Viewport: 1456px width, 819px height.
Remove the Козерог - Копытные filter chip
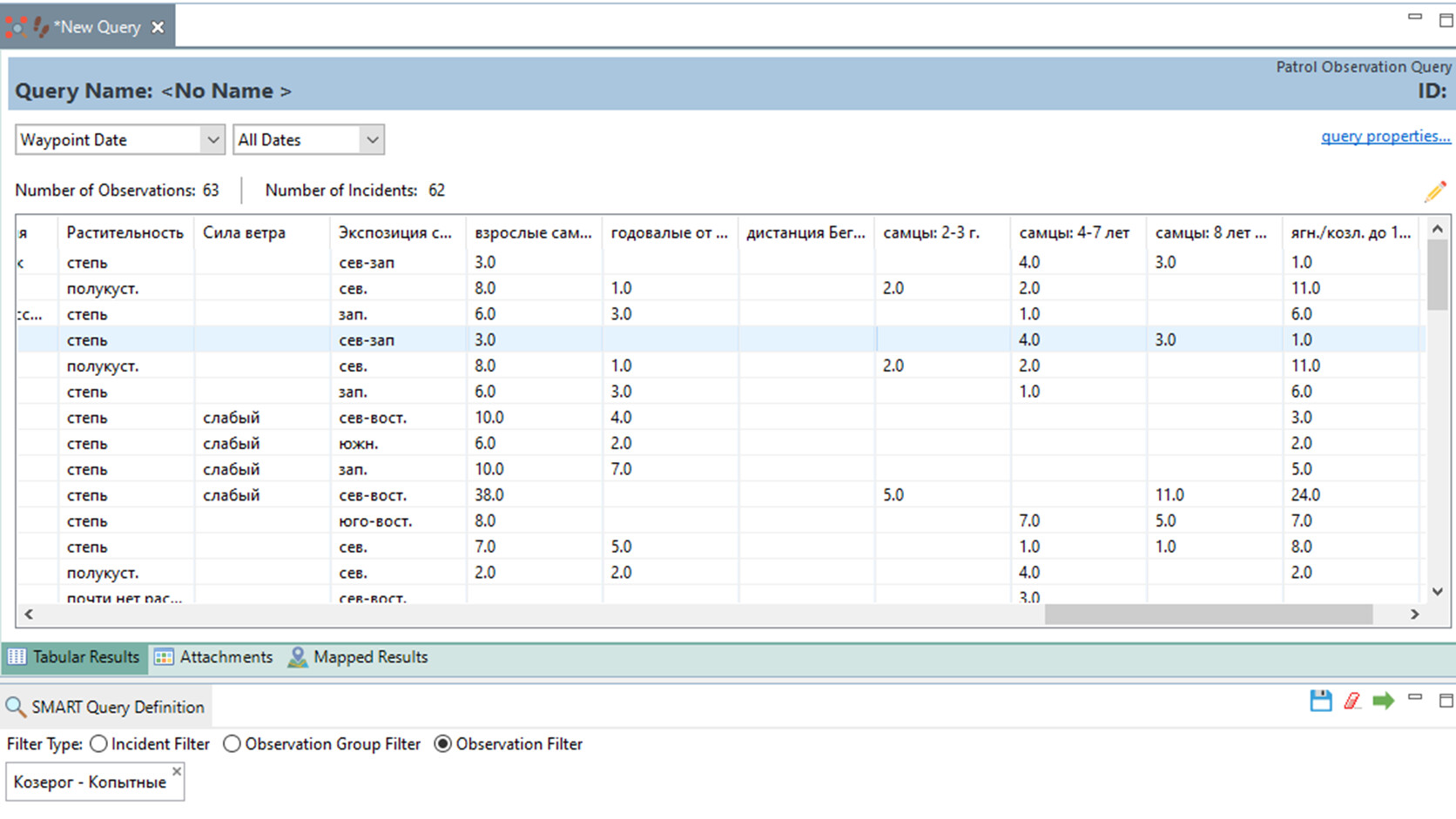pos(177,771)
